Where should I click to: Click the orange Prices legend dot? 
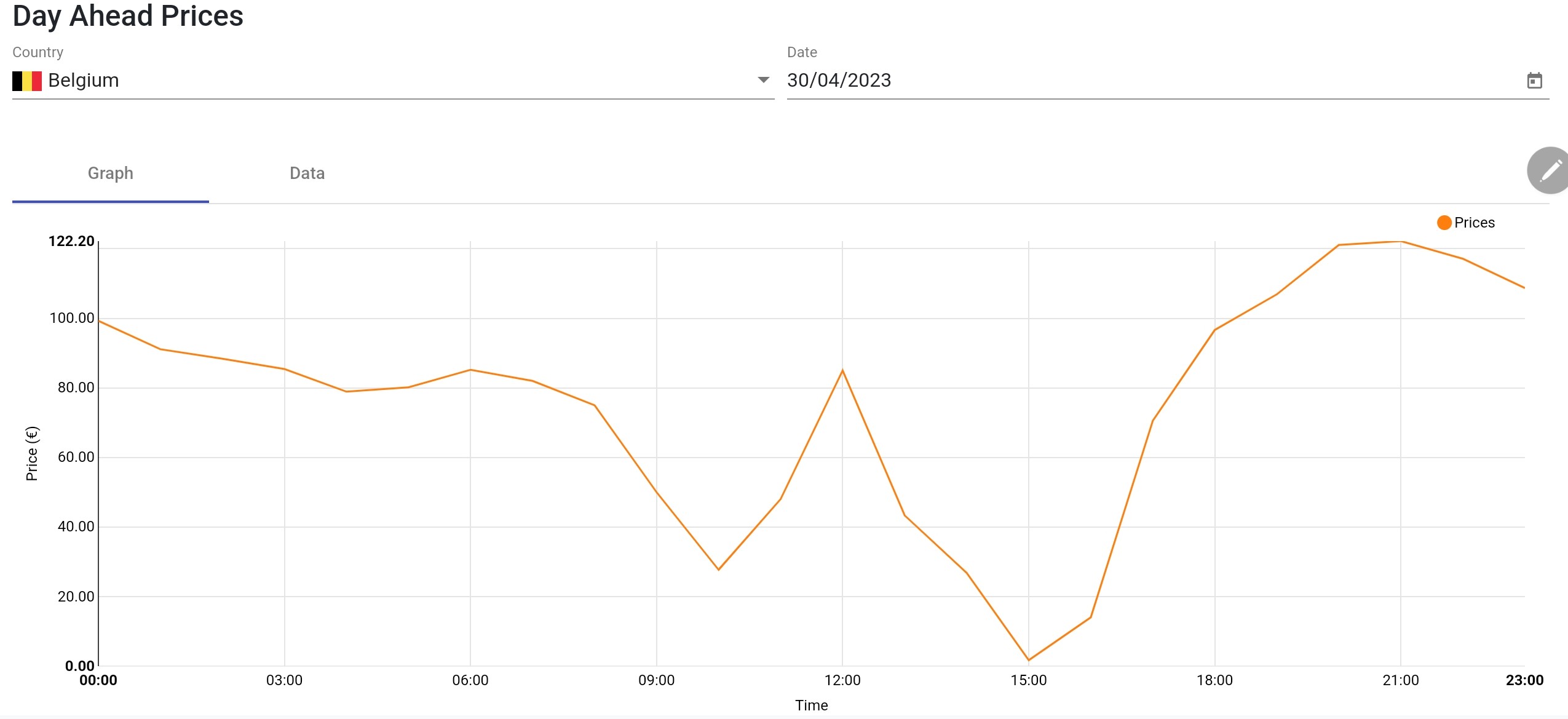[1444, 223]
